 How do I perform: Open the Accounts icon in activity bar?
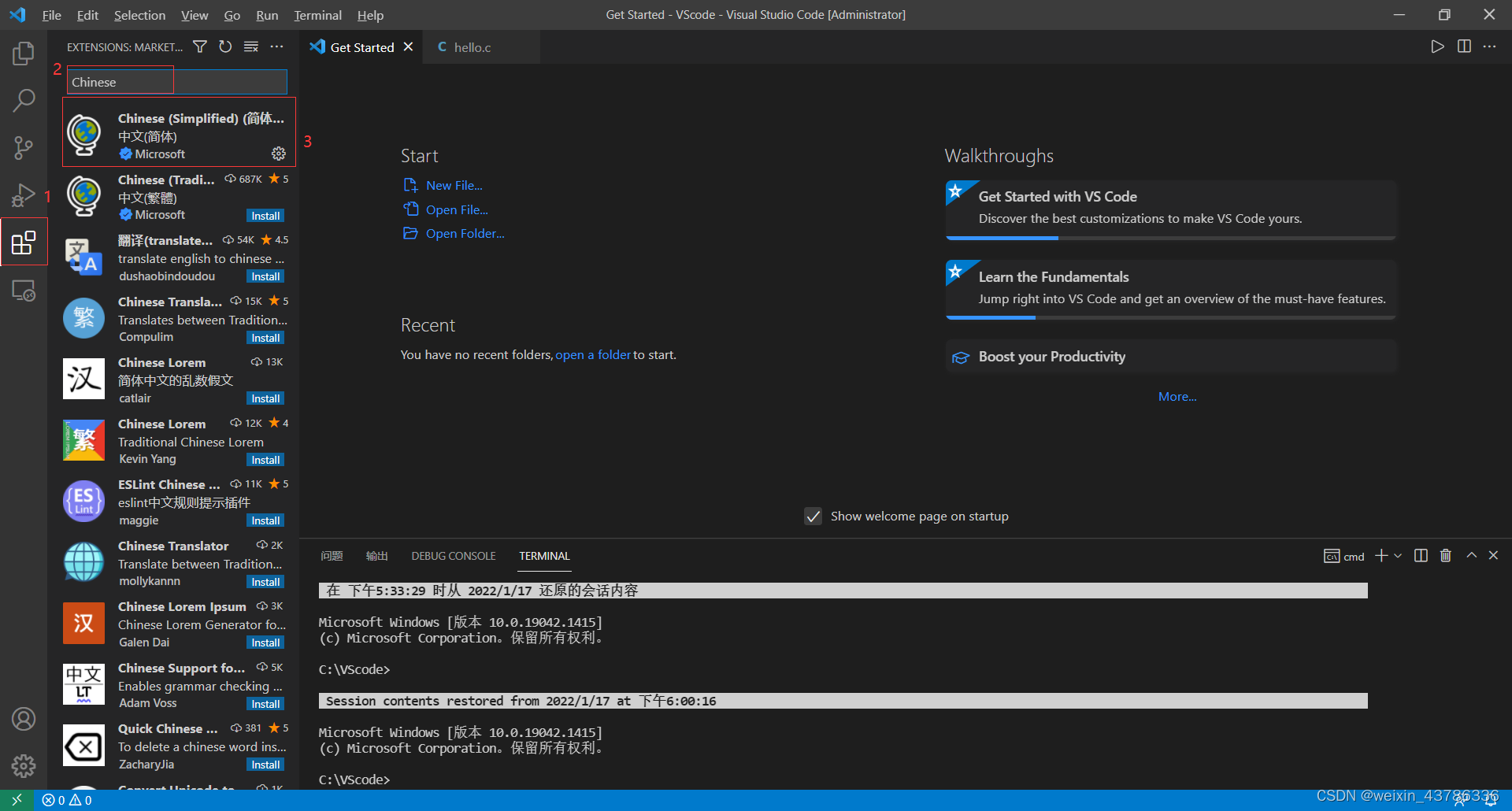coord(24,718)
